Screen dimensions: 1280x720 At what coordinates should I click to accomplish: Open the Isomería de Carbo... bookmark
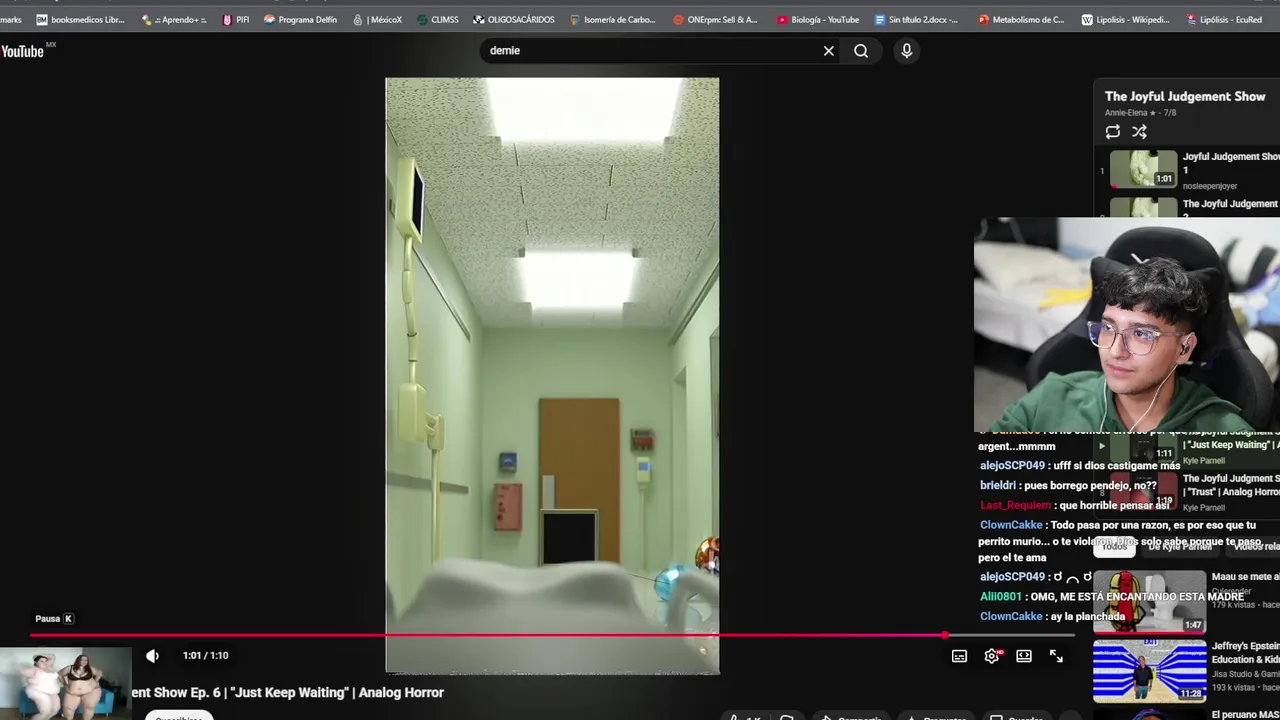[x=612, y=19]
